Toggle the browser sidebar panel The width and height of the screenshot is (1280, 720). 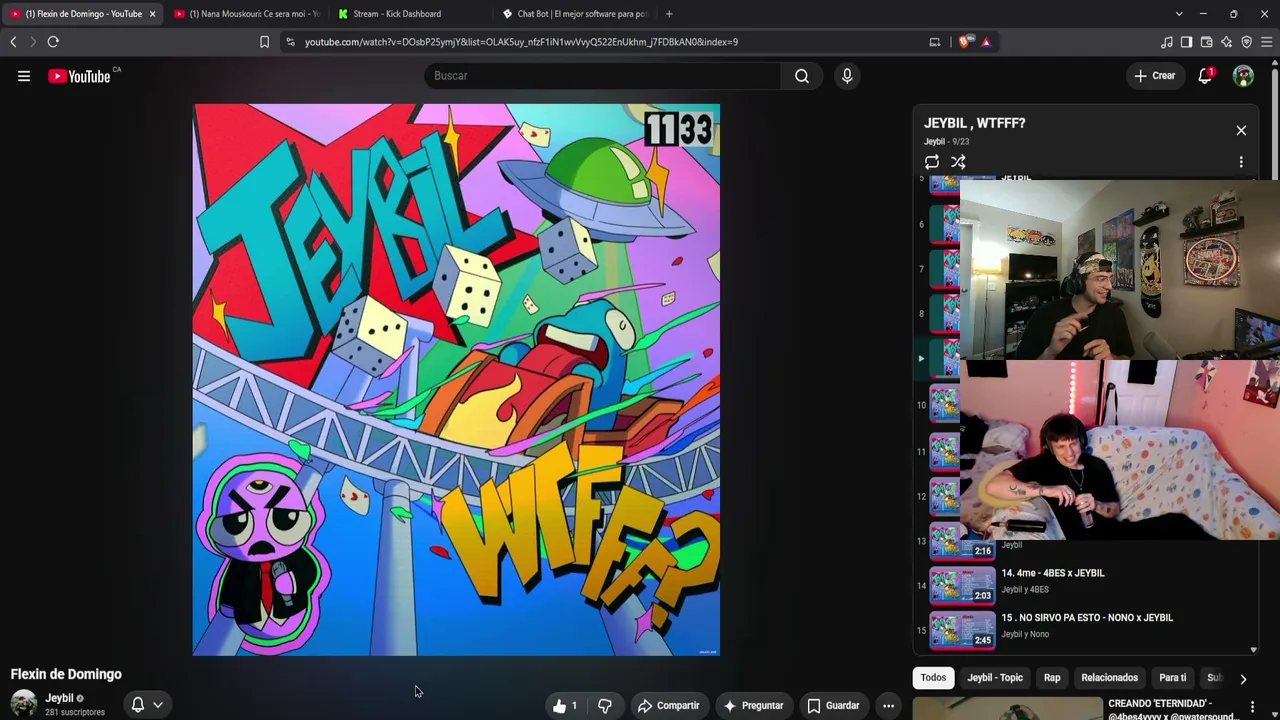click(1186, 42)
